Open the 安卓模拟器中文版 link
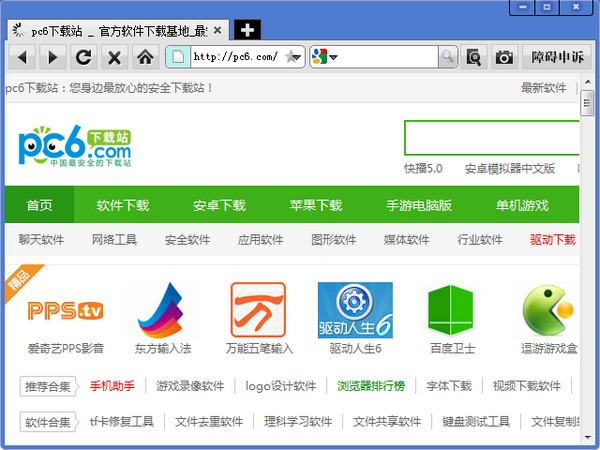 pyautogui.click(x=510, y=168)
